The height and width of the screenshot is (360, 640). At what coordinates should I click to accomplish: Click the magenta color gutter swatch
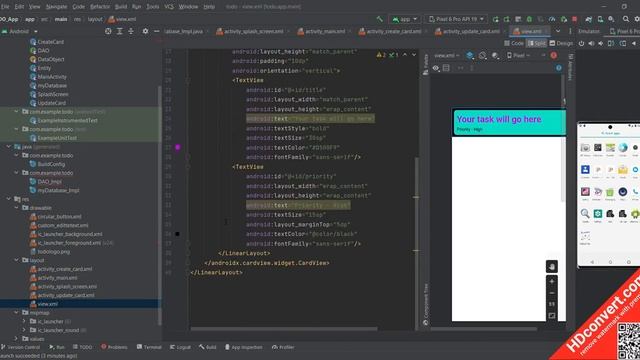(178, 147)
